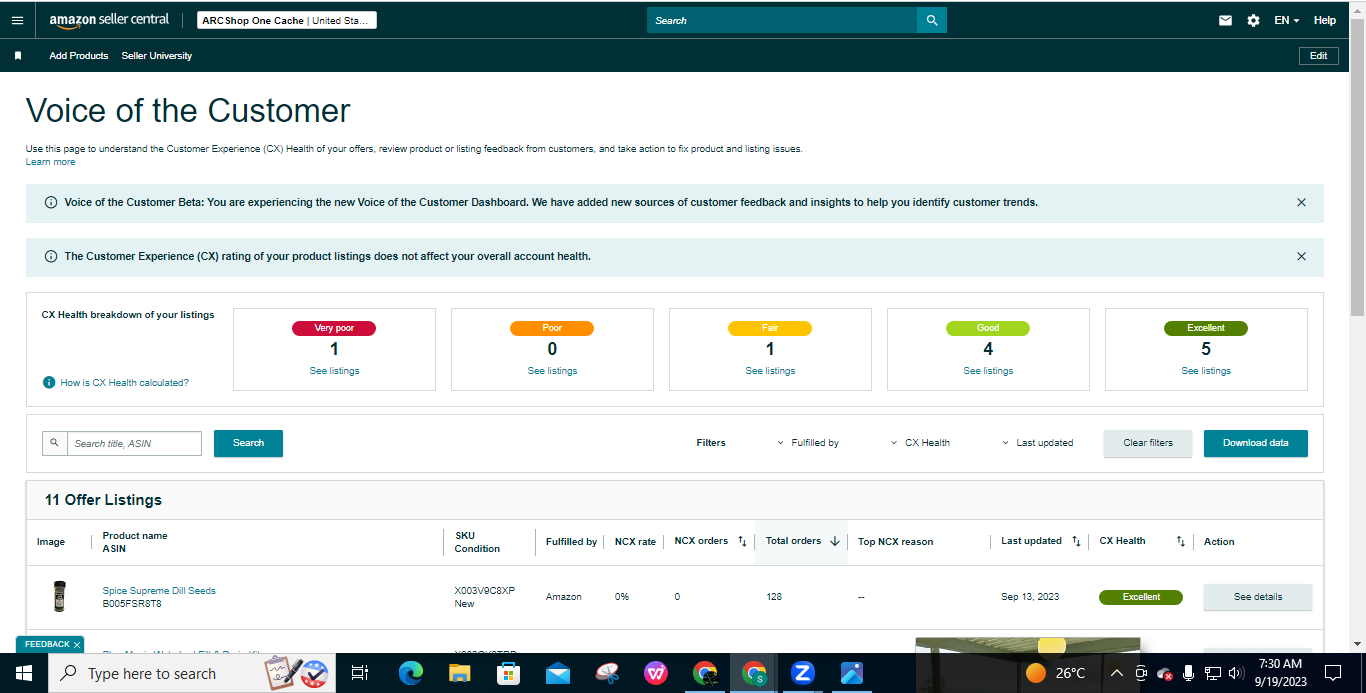Click the Fair yellow badge
This screenshot has height=693, width=1366.
(x=770, y=328)
